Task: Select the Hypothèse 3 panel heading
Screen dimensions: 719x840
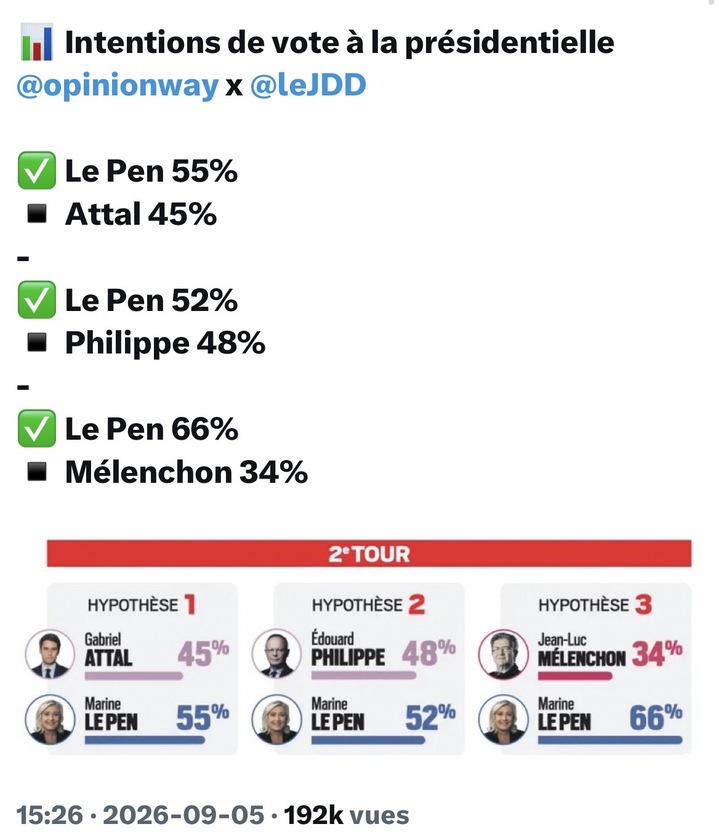Action: [595, 605]
